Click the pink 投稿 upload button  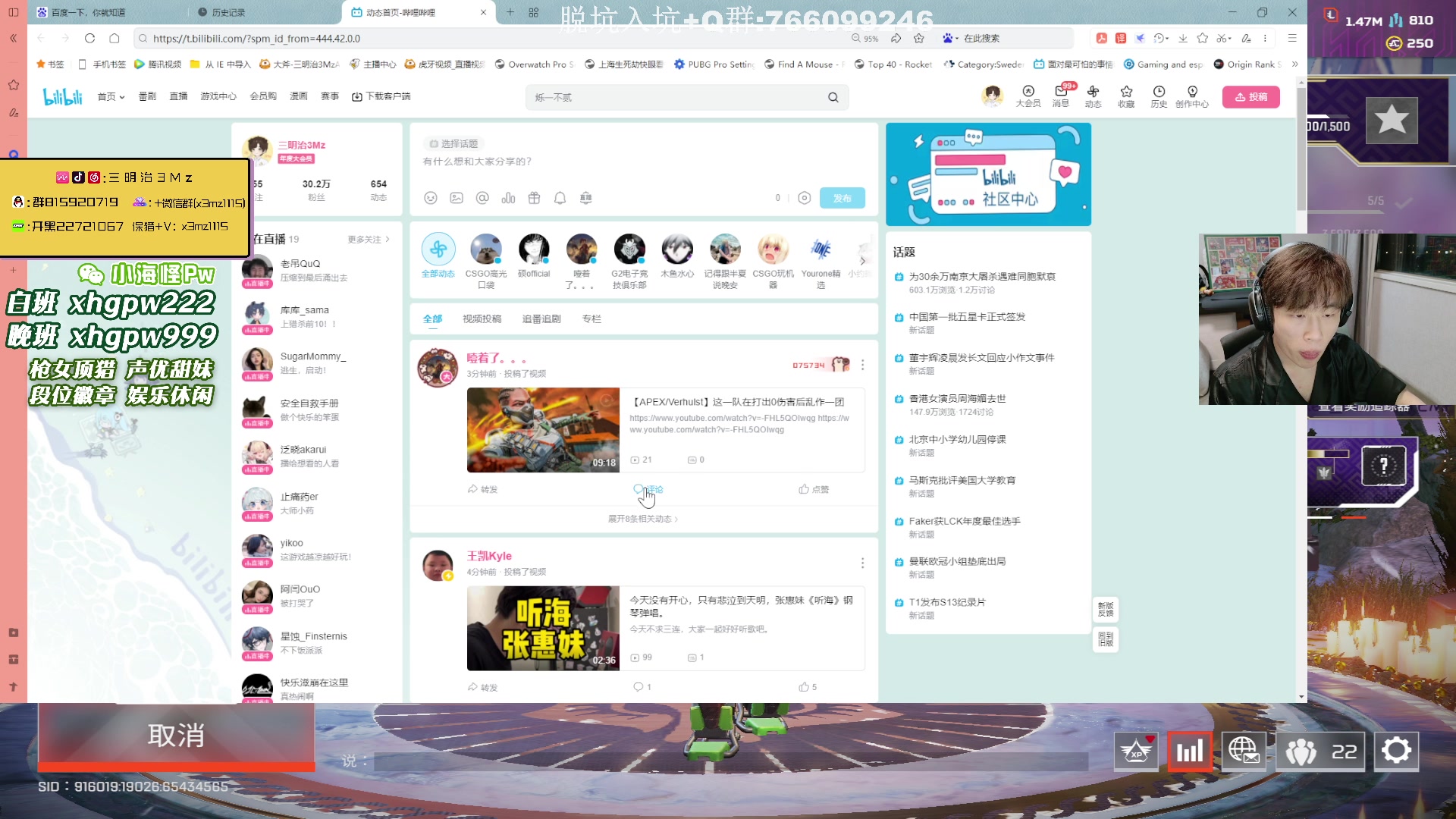(1250, 97)
